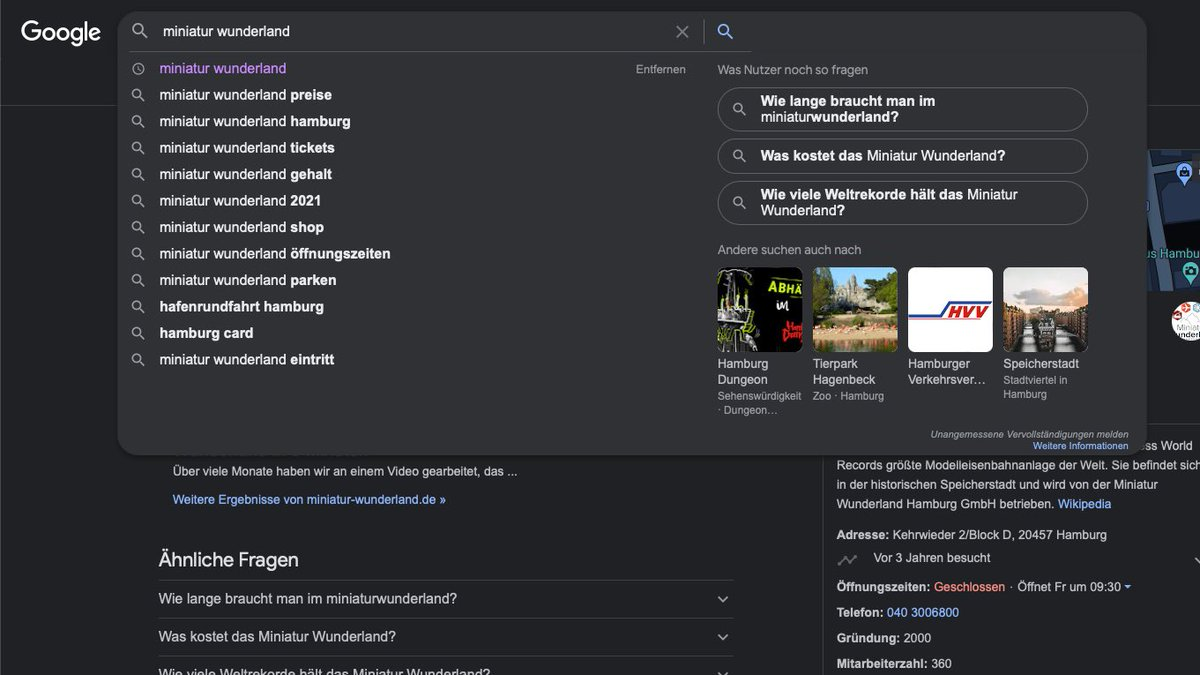Open the Tierpark Hagenbeck thumbnail
The image size is (1200, 675).
(x=855, y=310)
